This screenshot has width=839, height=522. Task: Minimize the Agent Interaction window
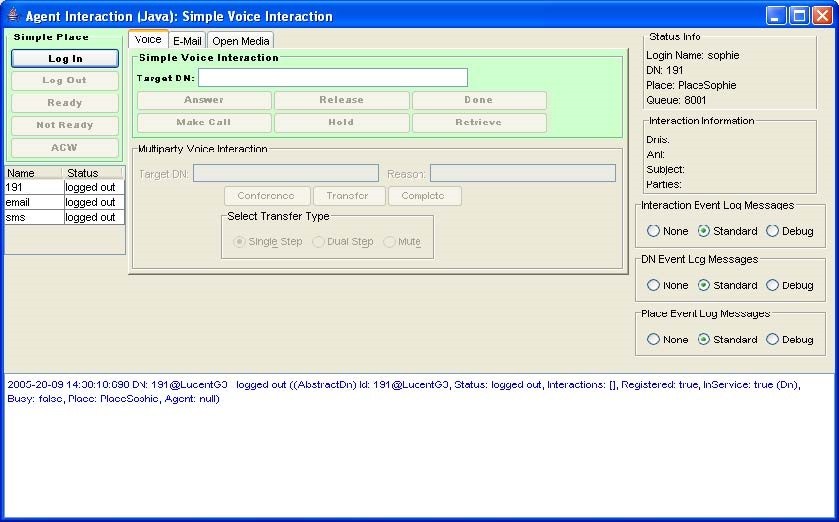pos(776,16)
